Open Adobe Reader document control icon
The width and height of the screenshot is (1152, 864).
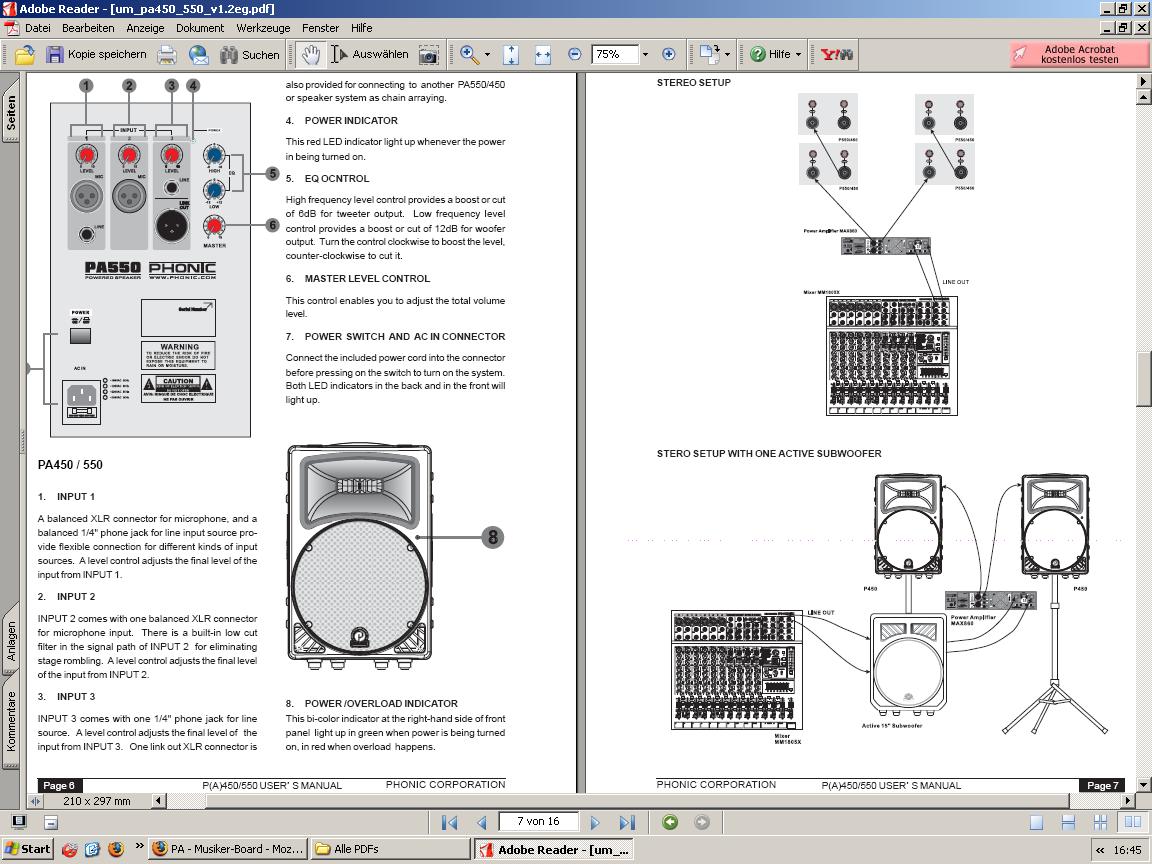(12, 28)
